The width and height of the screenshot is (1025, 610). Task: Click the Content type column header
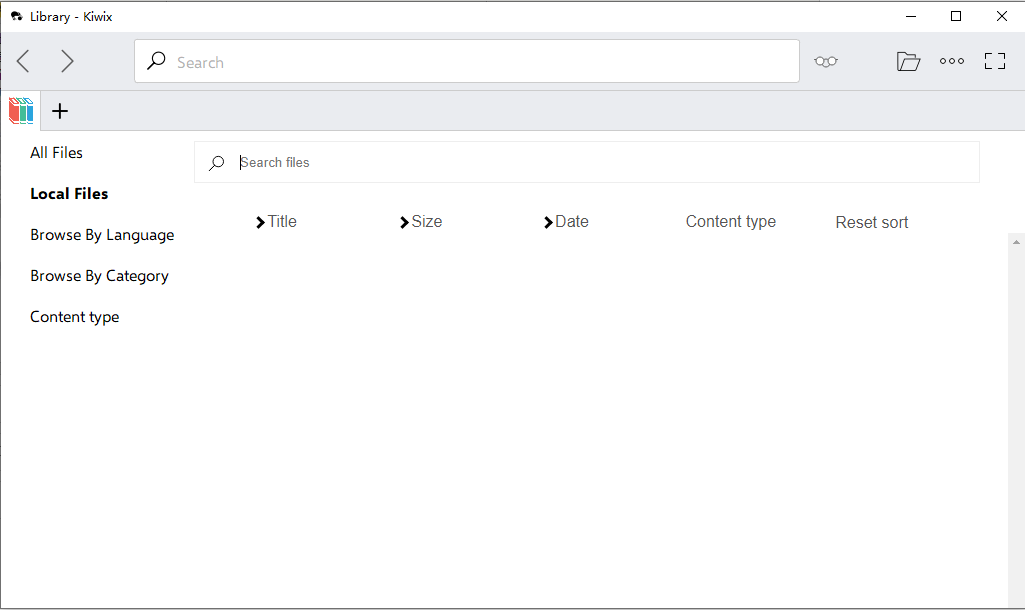pos(730,222)
